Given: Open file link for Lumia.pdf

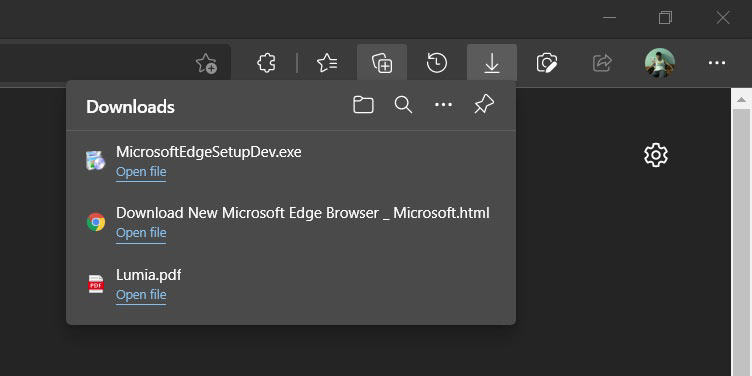Looking at the screenshot, I should tap(141, 295).
